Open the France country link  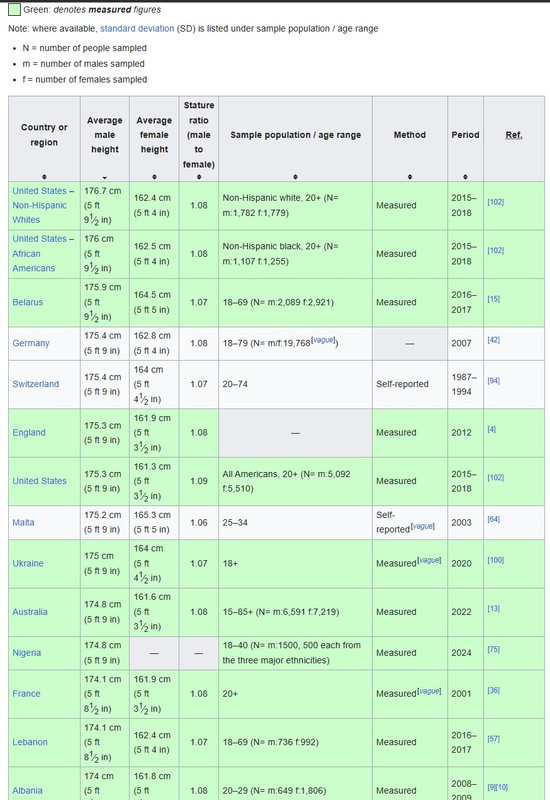pos(26,694)
